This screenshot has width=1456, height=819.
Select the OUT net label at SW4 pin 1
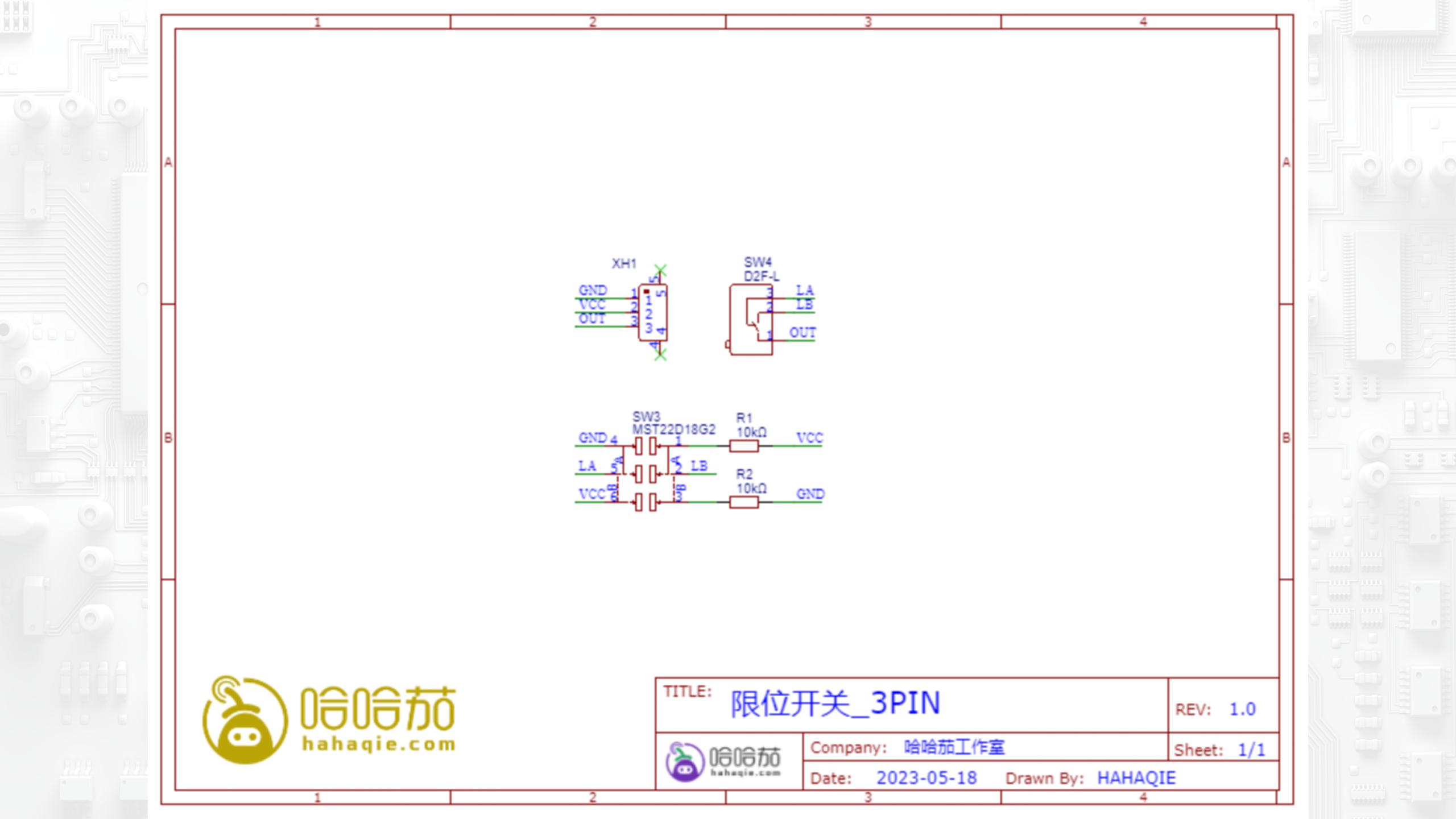click(x=803, y=333)
